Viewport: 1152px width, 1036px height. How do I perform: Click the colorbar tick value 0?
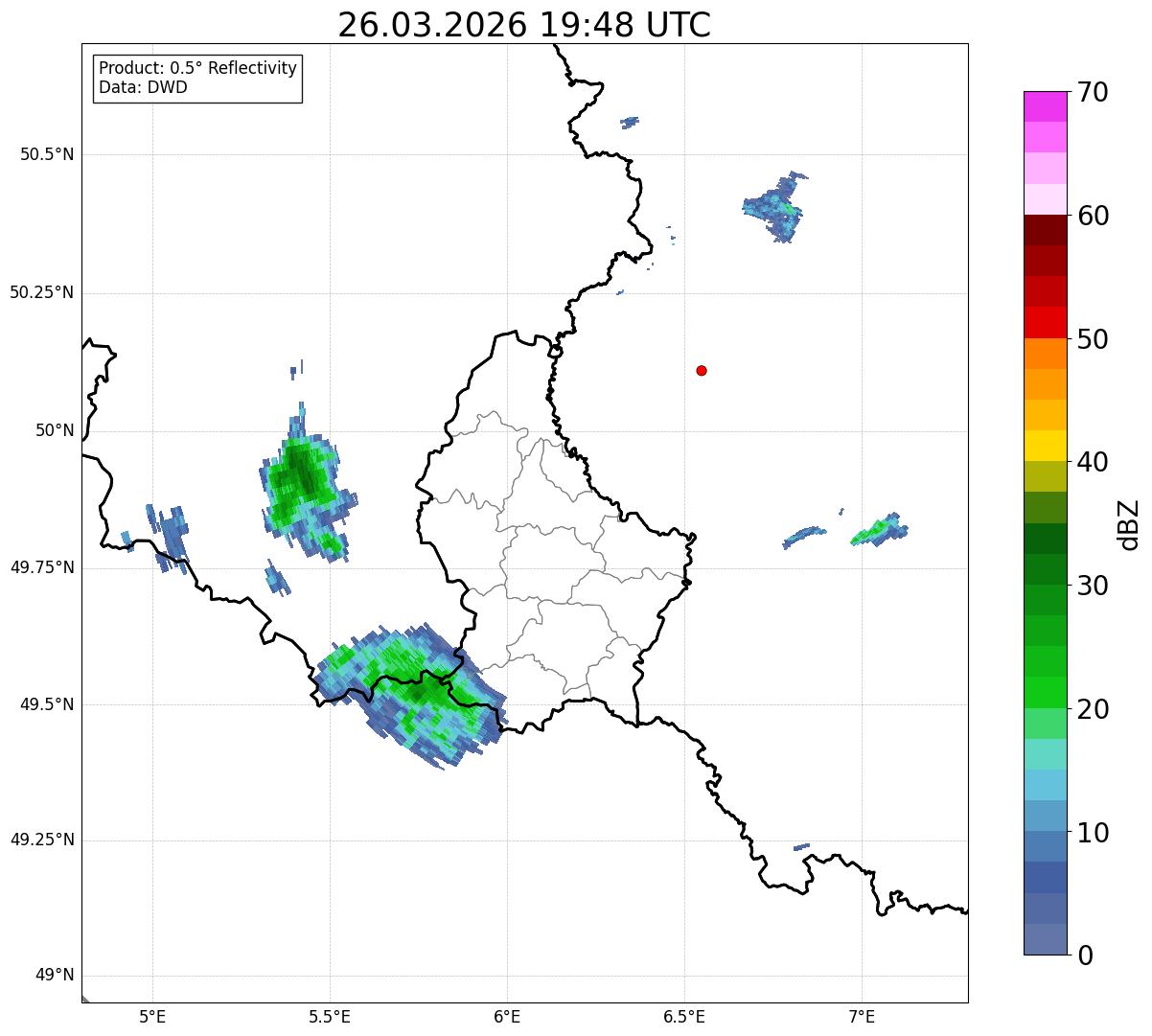1085,955
